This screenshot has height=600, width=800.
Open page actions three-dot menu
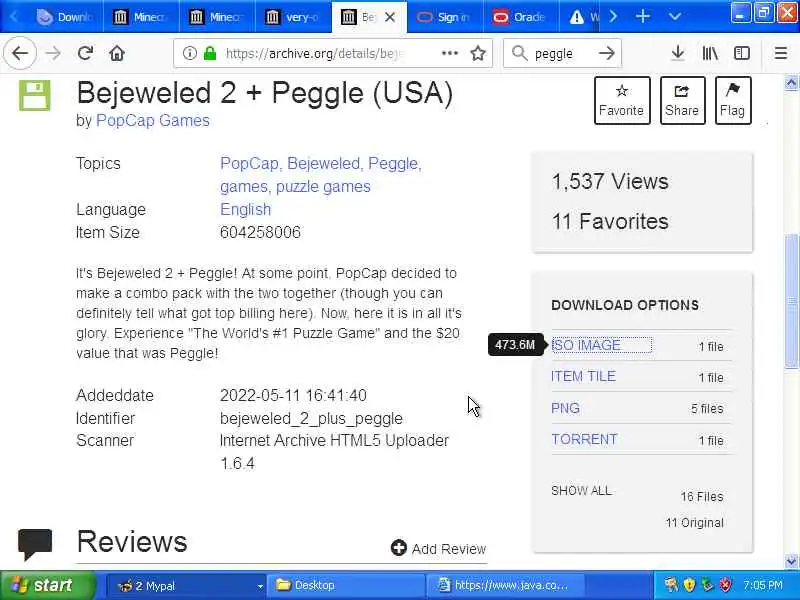(449, 53)
